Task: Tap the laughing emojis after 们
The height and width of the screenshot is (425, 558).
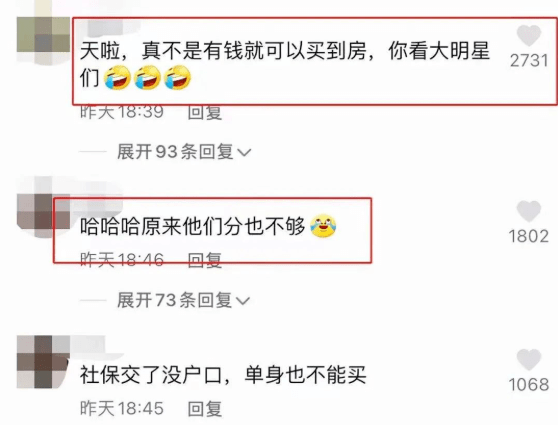Action: 147,77
